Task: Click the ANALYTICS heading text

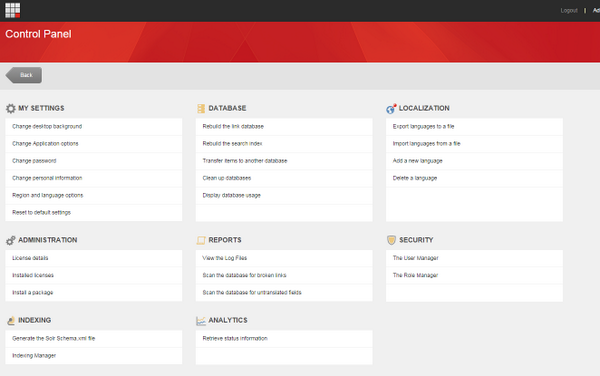Action: point(228,321)
